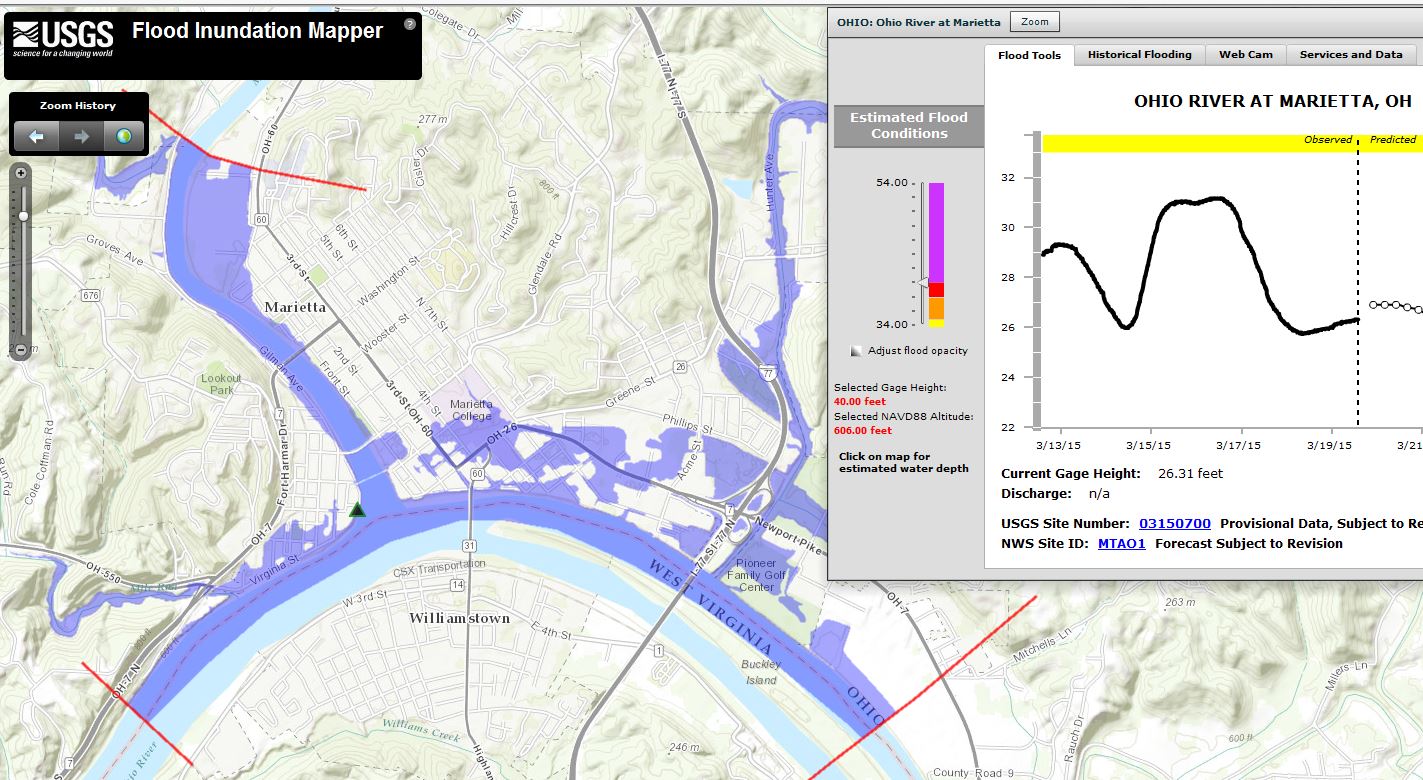Click the Williamstown label on map
This screenshot has height=780, width=1423.
459,618
